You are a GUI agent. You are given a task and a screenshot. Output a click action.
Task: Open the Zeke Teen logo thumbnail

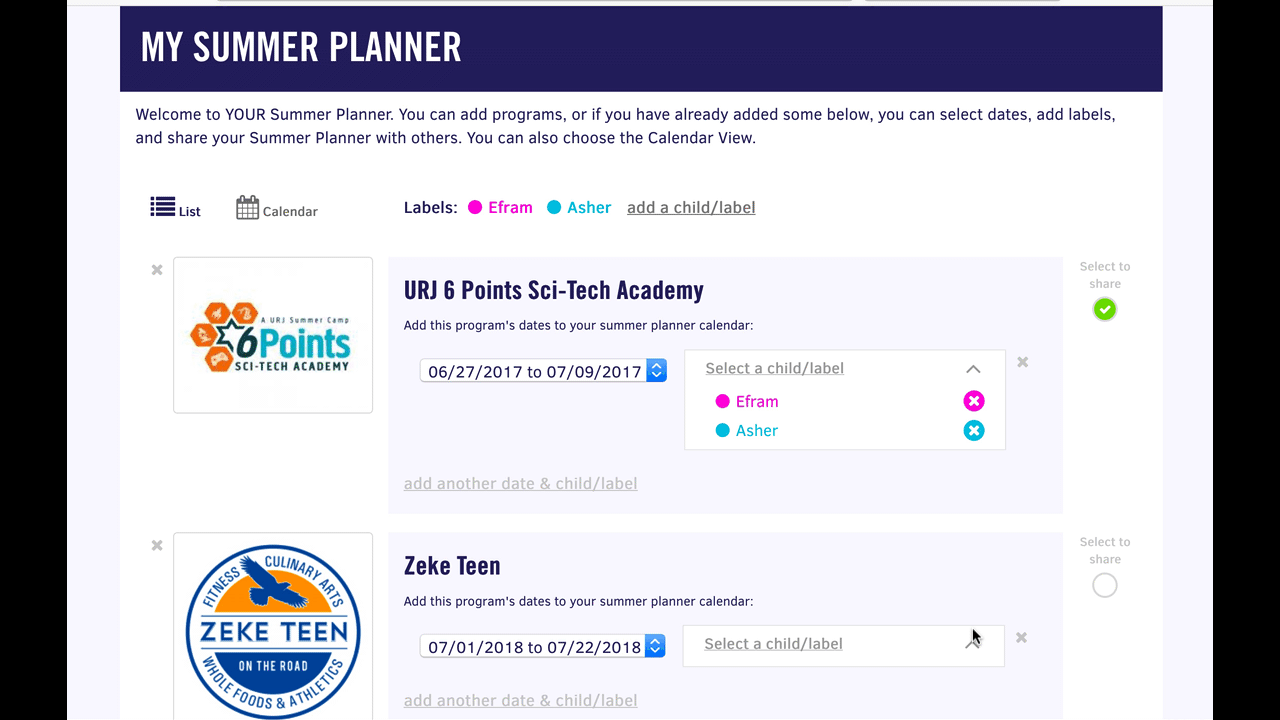pyautogui.click(x=273, y=626)
